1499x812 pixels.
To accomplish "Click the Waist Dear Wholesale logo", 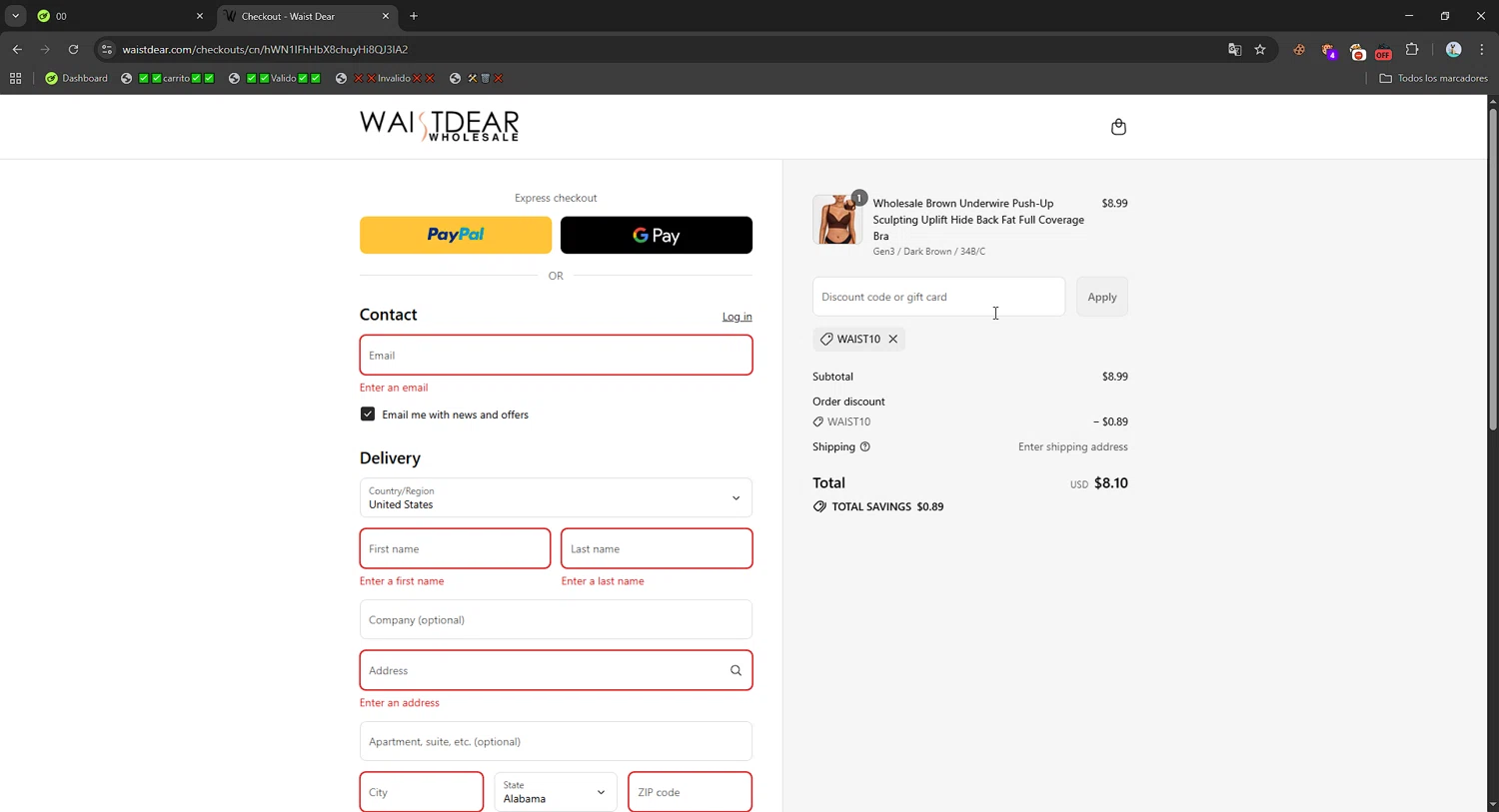I will pos(440,126).
